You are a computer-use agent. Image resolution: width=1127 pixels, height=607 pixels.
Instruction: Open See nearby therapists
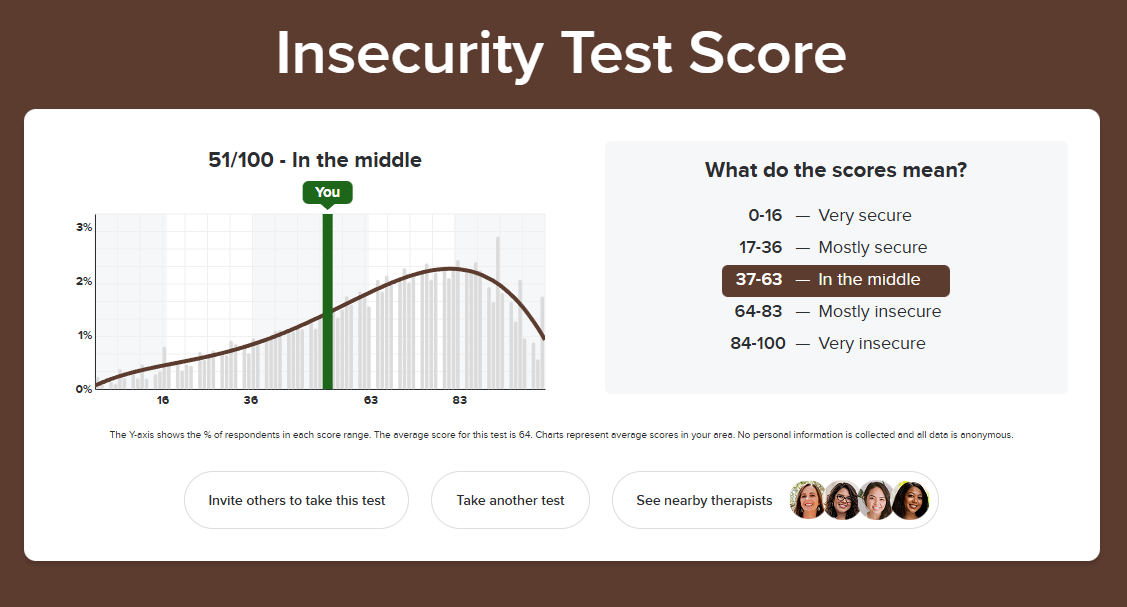click(x=704, y=500)
